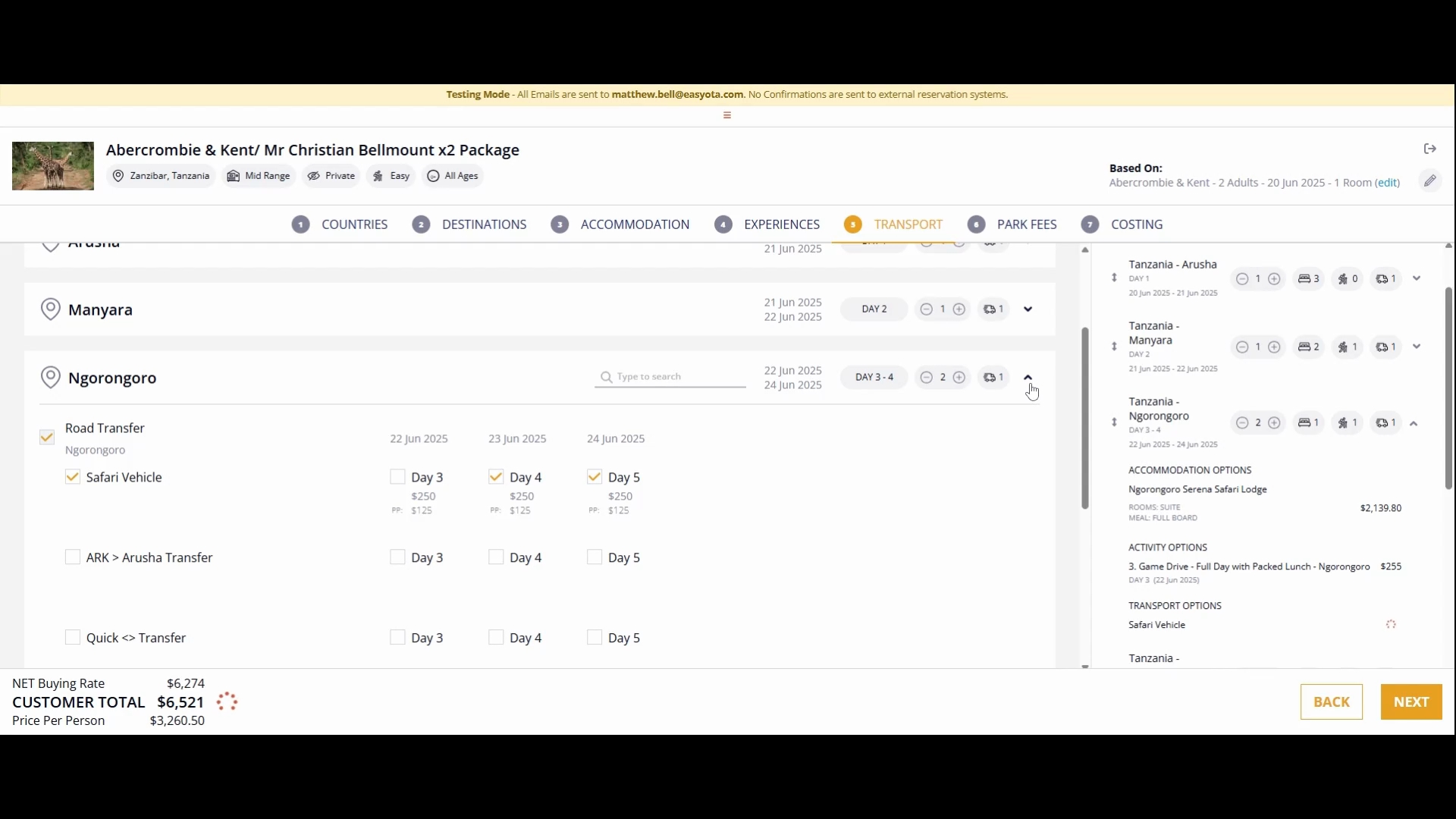Click the Zanzibar, Tanzania location tag
This screenshot has height=819, width=1456.
161,176
